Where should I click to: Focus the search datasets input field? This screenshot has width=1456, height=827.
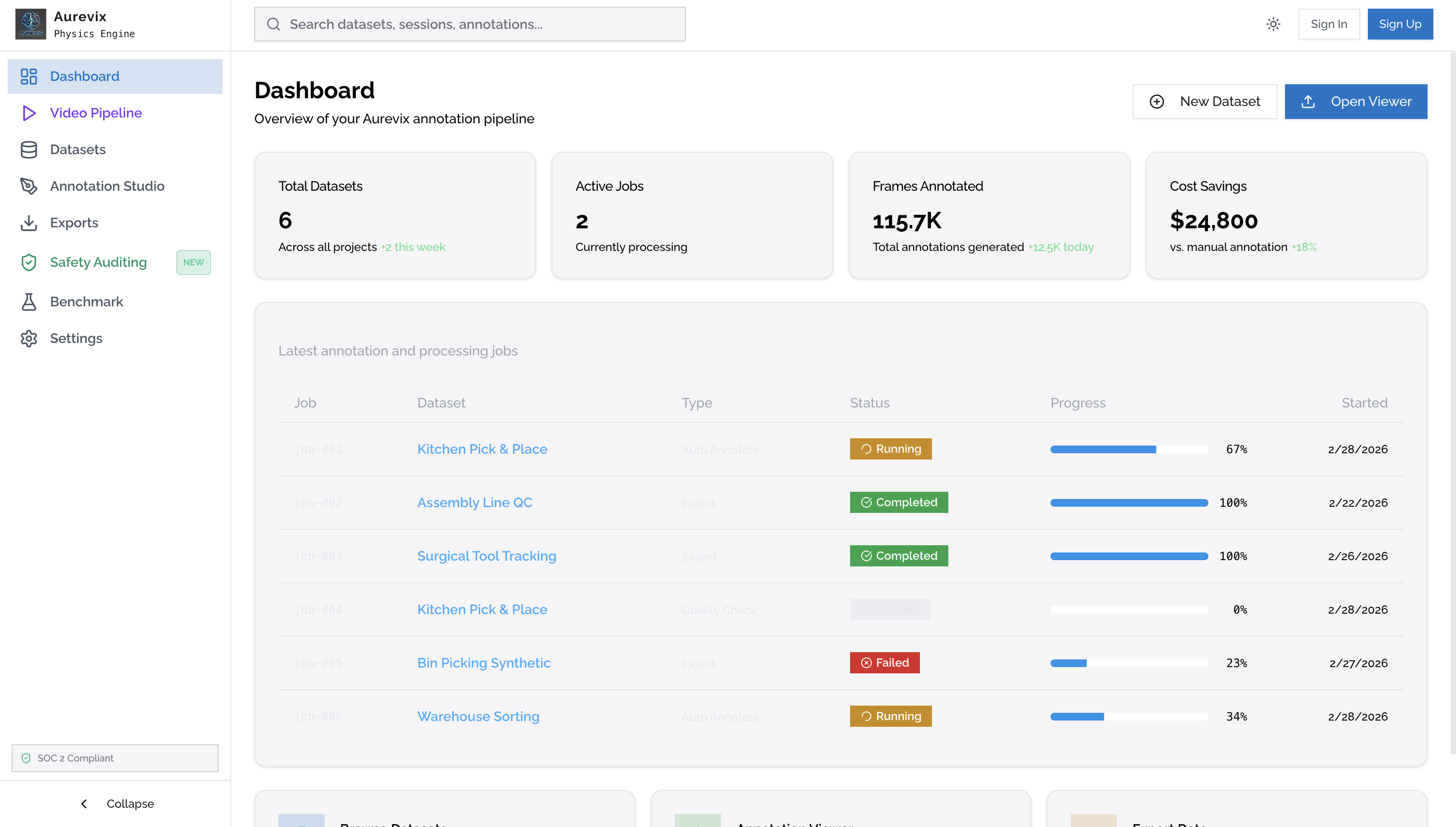pos(470,25)
